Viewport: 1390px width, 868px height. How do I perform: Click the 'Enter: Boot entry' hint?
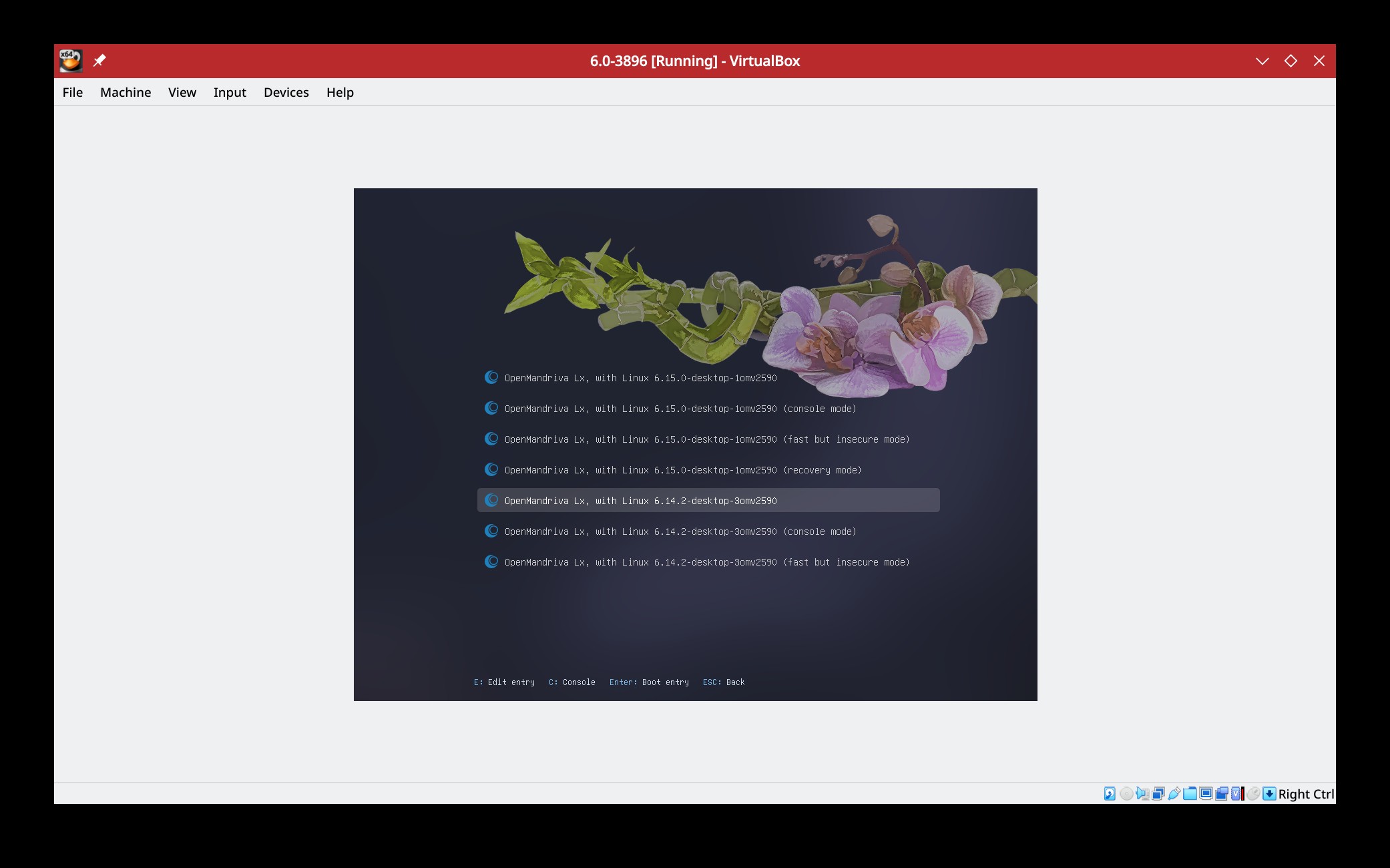tap(649, 682)
